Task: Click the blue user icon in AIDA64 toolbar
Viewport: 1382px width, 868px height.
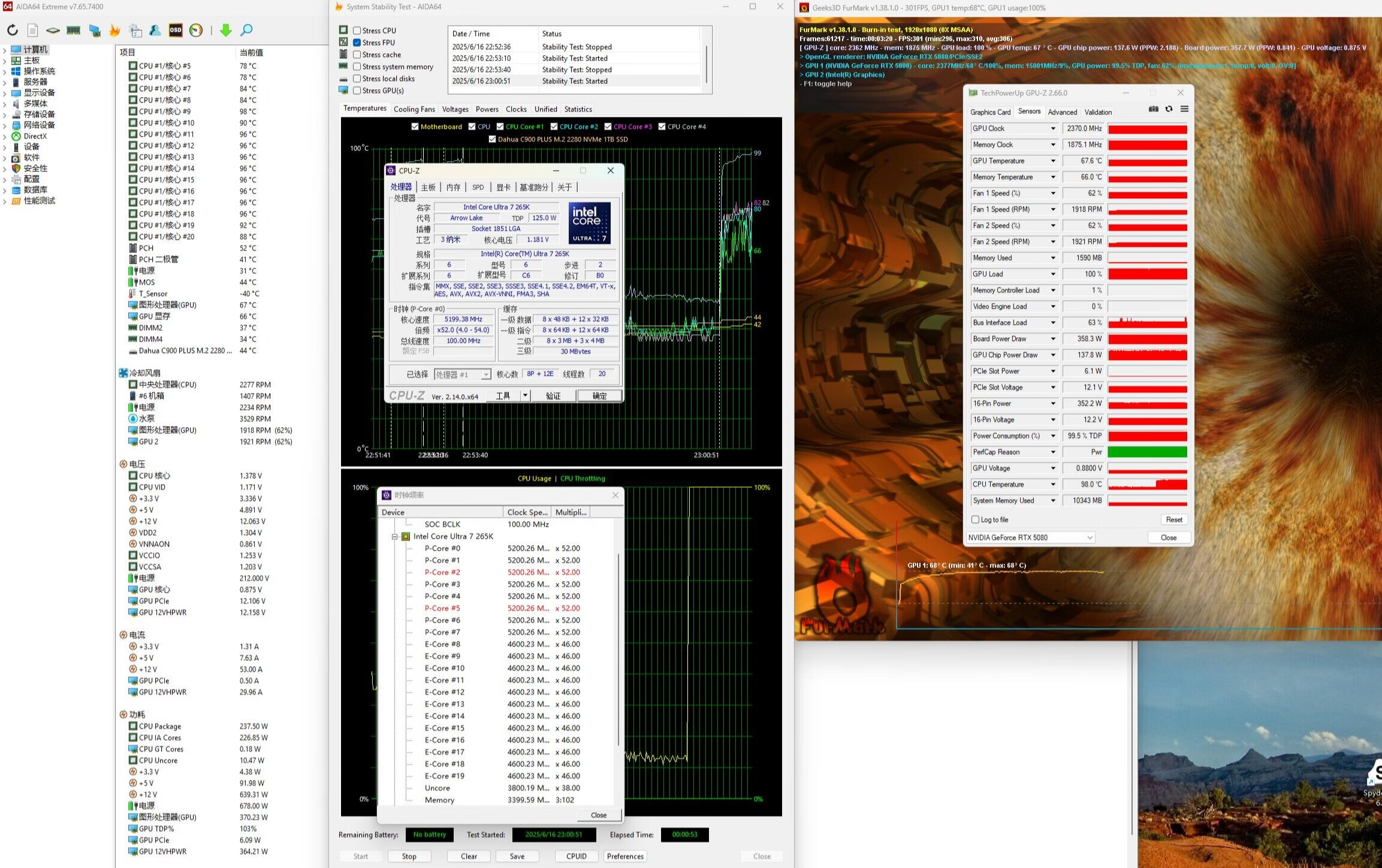Action: [x=155, y=30]
